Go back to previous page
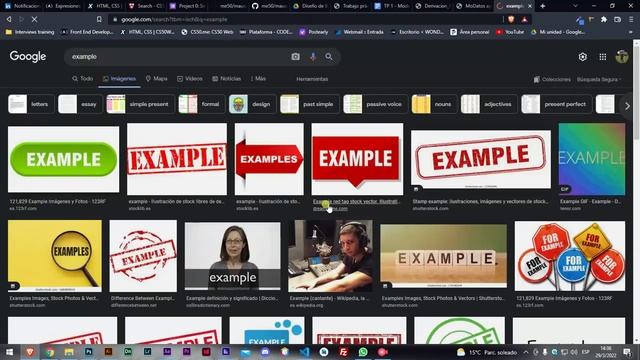 click(x=9, y=19)
